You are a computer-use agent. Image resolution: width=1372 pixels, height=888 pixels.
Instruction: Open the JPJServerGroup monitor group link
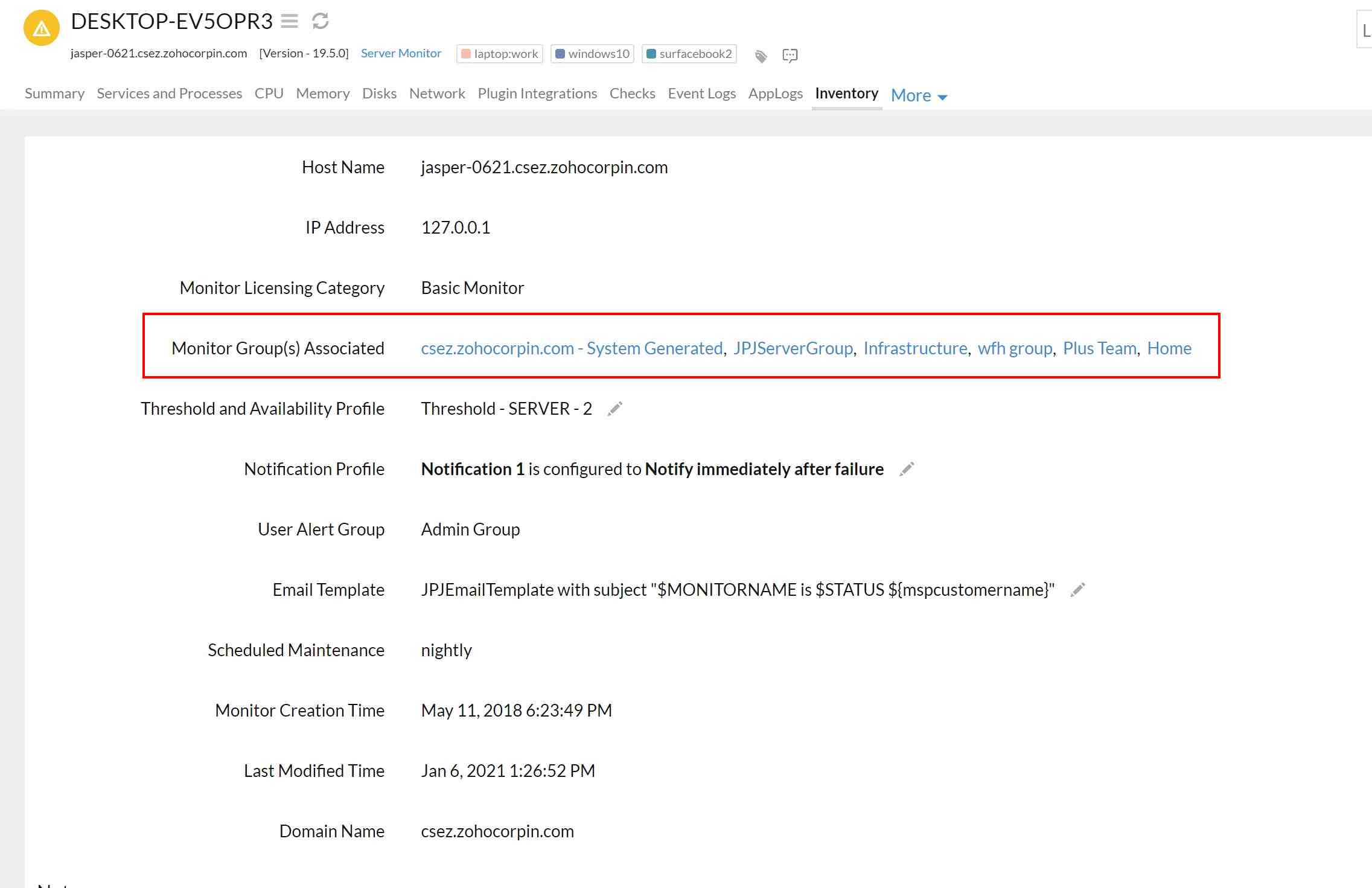pyautogui.click(x=793, y=348)
